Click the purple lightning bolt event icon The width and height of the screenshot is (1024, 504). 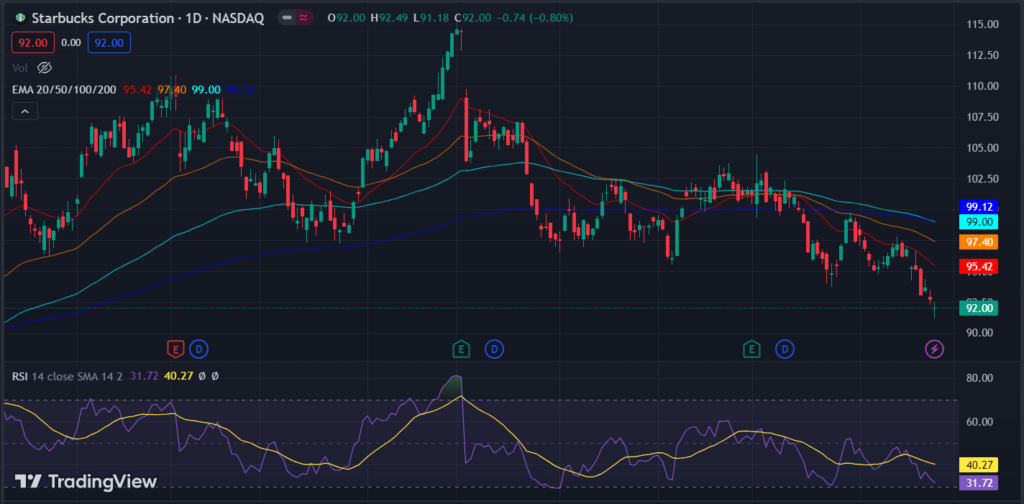click(x=935, y=349)
